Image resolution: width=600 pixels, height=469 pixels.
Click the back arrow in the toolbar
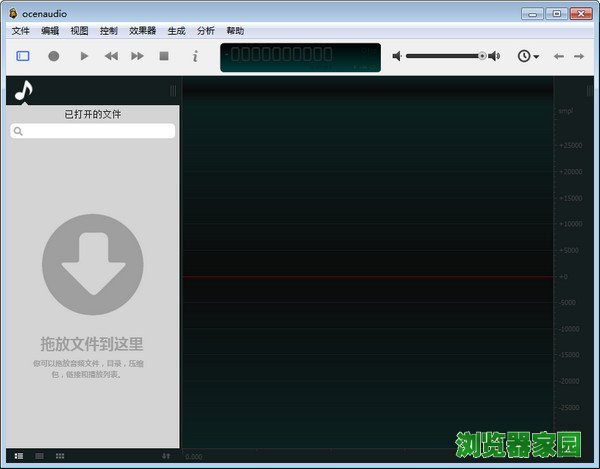tap(559, 57)
